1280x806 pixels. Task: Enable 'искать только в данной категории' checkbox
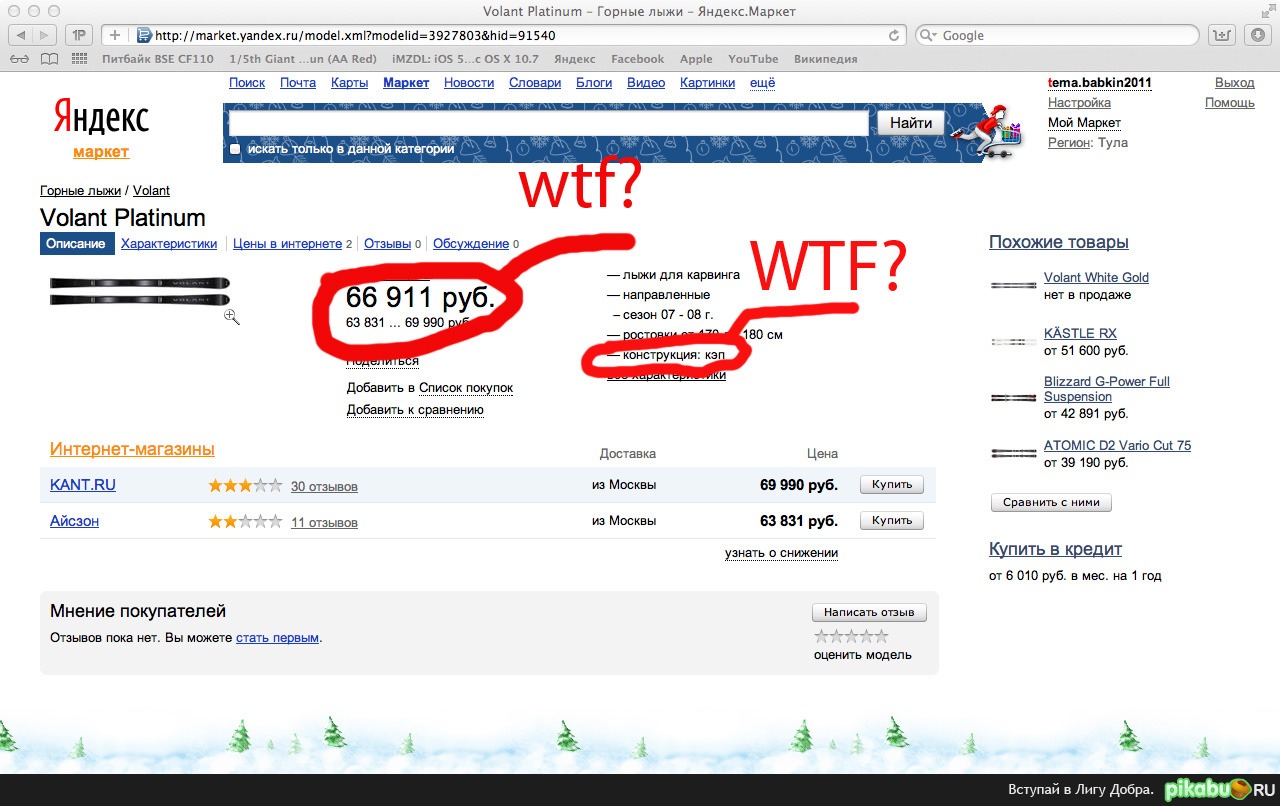point(235,149)
